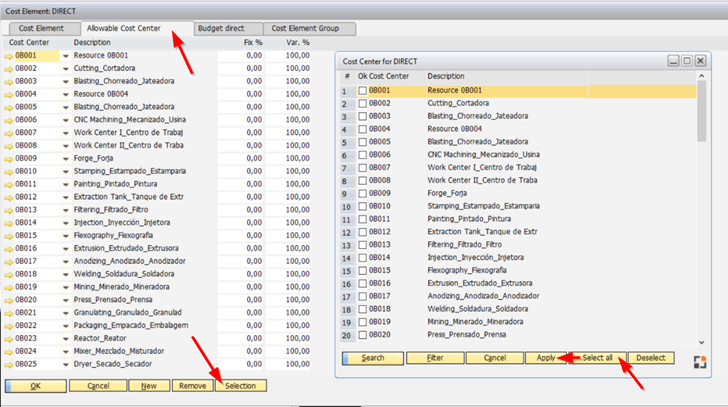Expand cost center dropdown for 0B020

[x=66, y=300]
